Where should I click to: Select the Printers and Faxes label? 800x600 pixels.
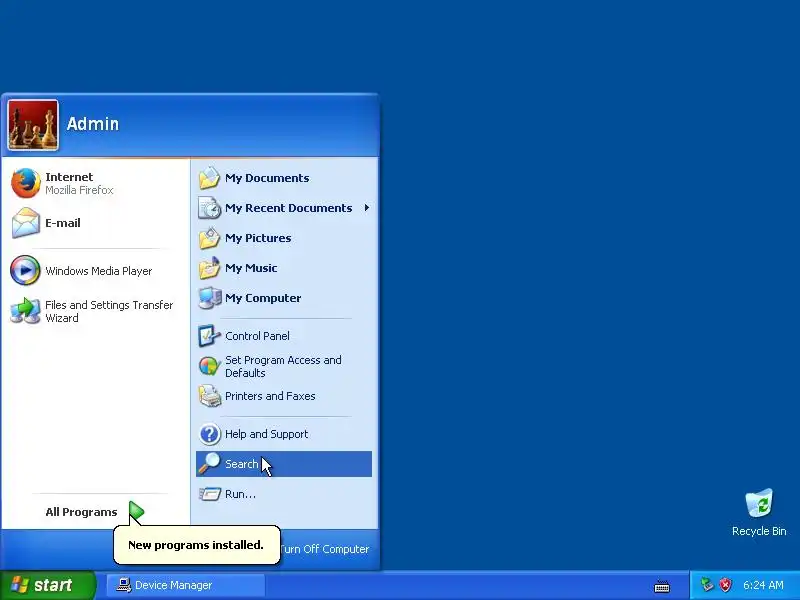(x=270, y=396)
